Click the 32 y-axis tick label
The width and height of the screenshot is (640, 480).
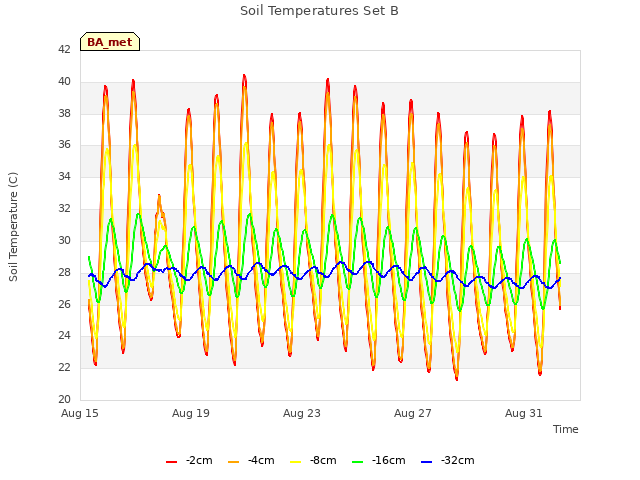pyautogui.click(x=64, y=208)
